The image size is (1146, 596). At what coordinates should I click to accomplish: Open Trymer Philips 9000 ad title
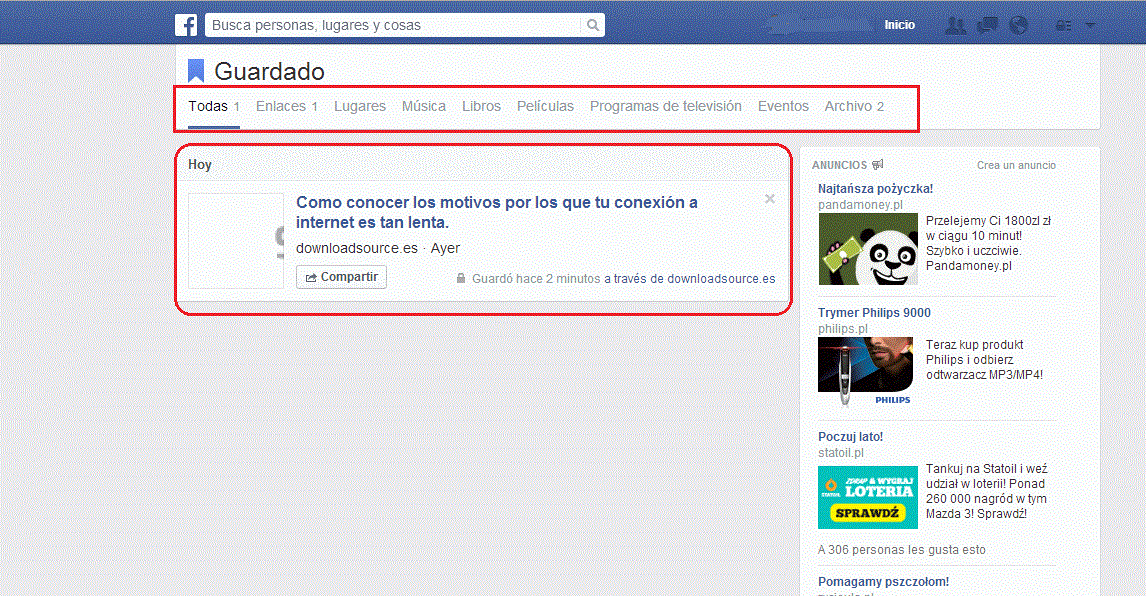(874, 313)
